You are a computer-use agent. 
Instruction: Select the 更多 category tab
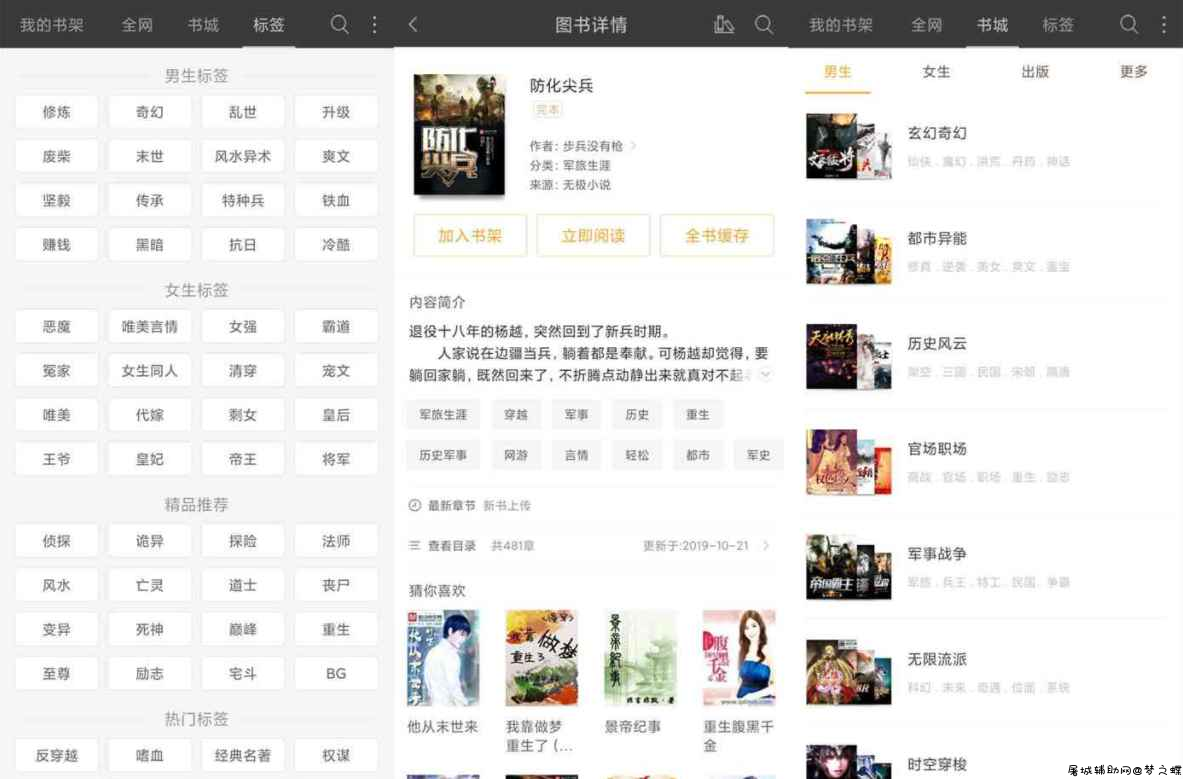[1133, 72]
